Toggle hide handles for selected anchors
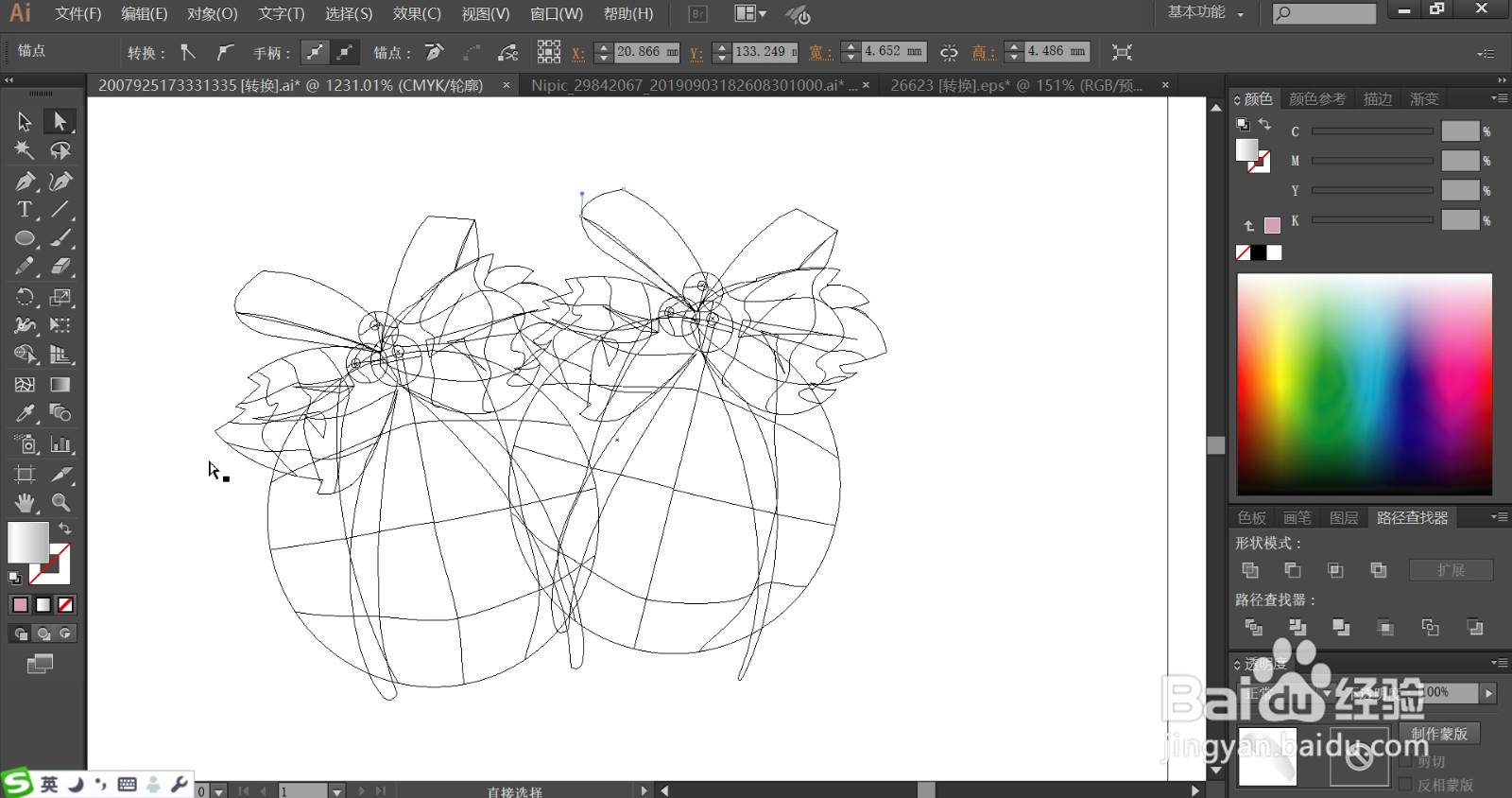1512x798 pixels. (x=345, y=52)
